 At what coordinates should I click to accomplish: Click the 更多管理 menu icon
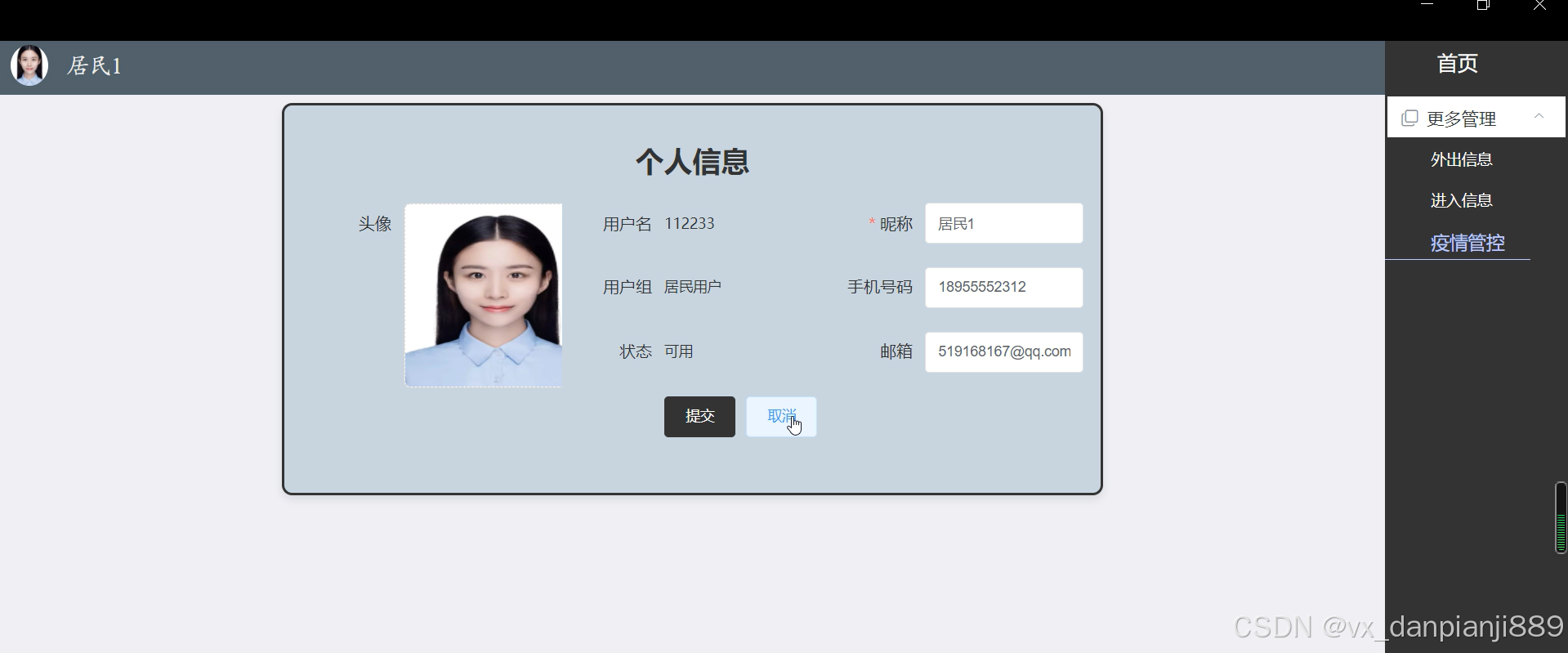1409,118
